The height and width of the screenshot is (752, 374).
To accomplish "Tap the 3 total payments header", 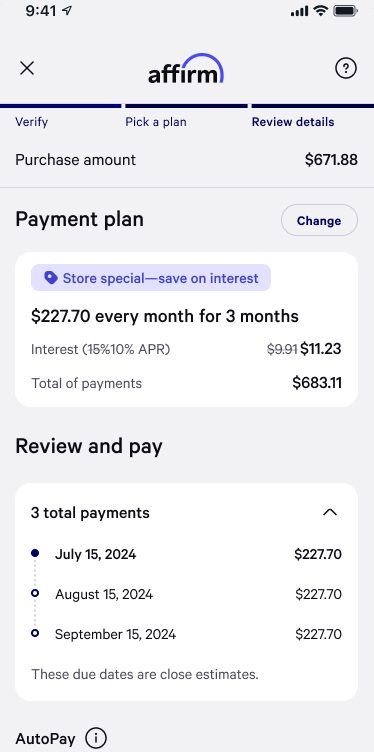I will click(x=186, y=513).
